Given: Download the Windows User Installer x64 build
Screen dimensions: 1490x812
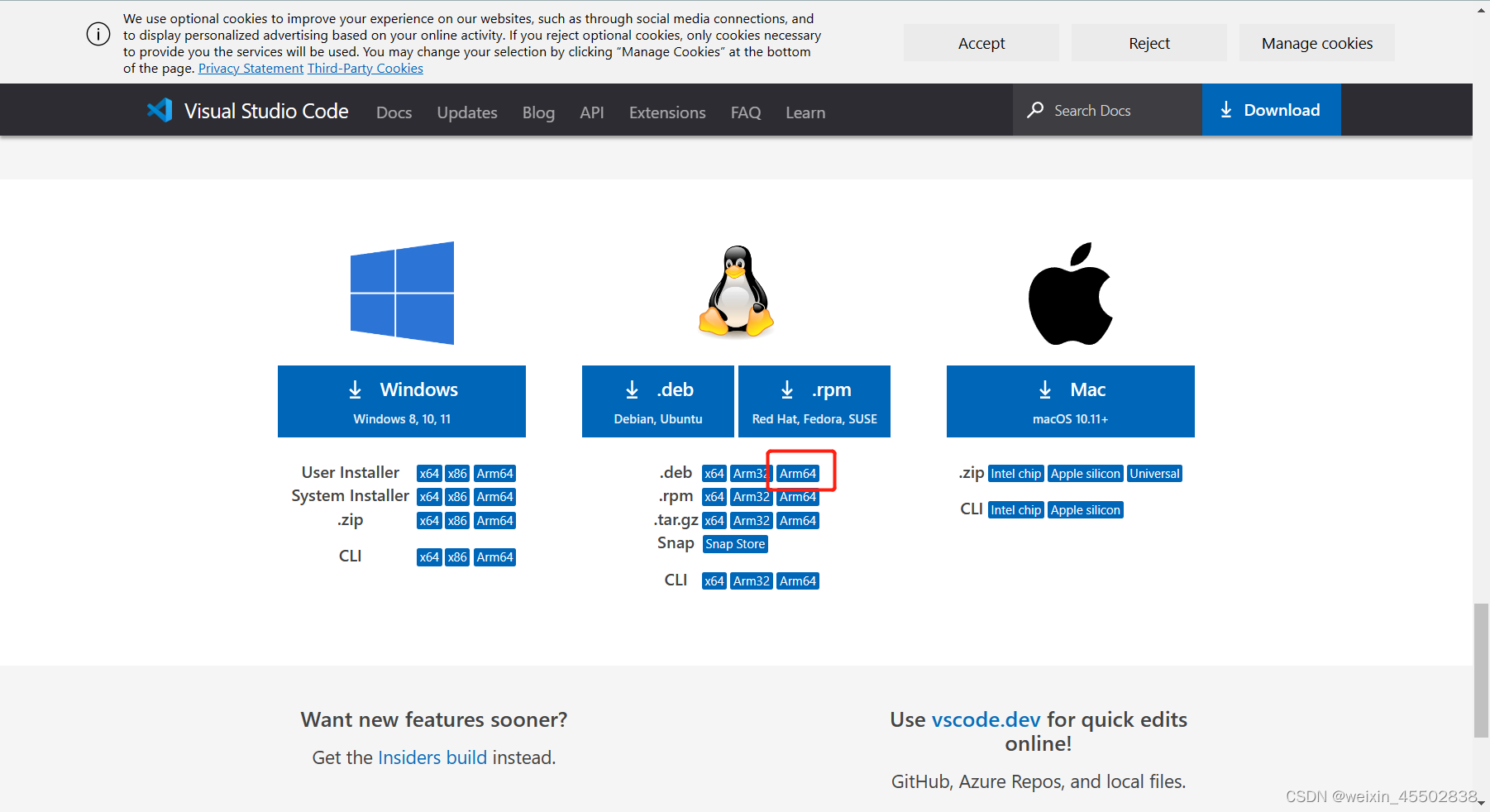Looking at the screenshot, I should pos(429,474).
